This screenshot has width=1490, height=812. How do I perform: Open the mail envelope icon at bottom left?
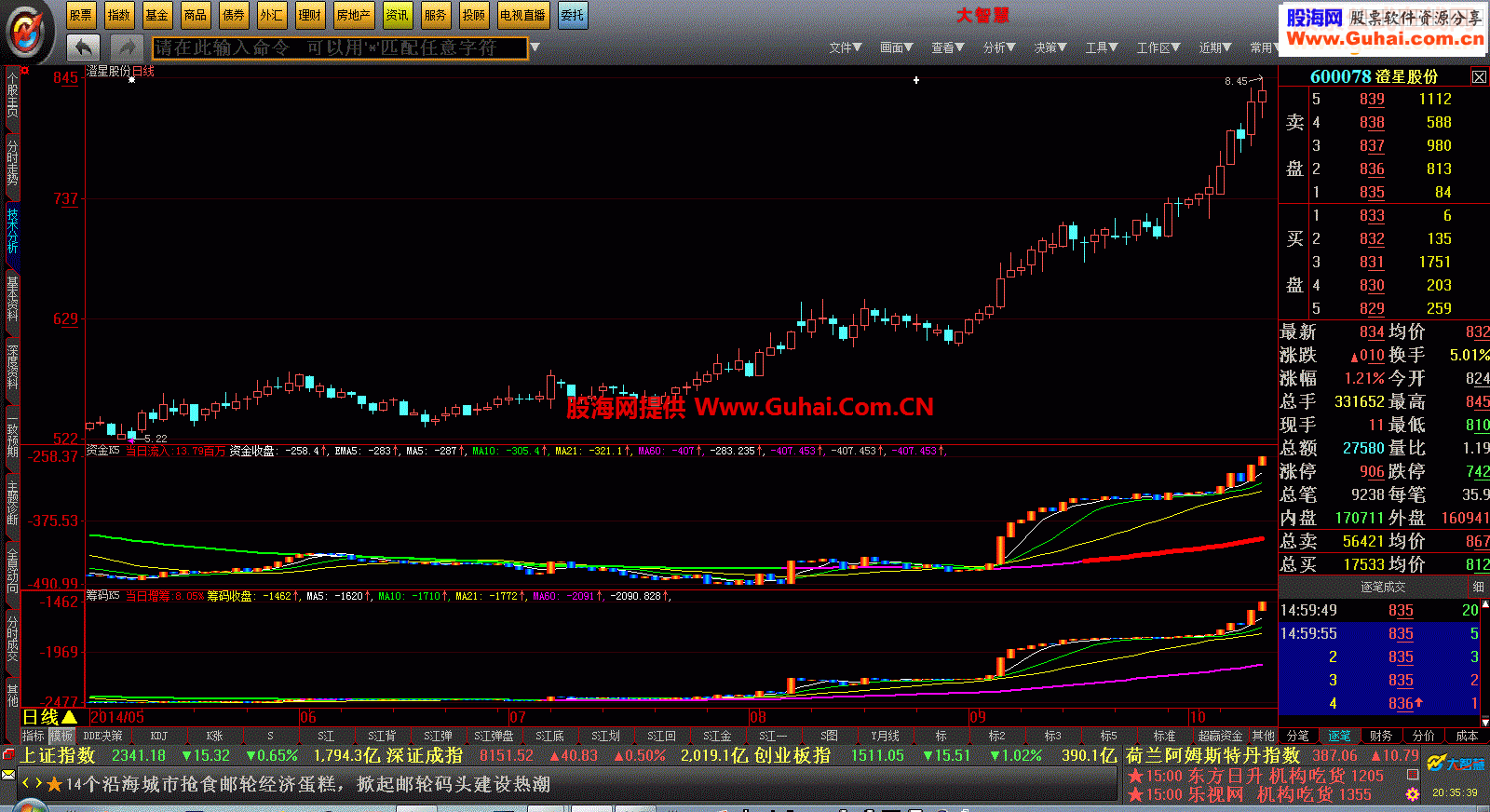coord(8,775)
